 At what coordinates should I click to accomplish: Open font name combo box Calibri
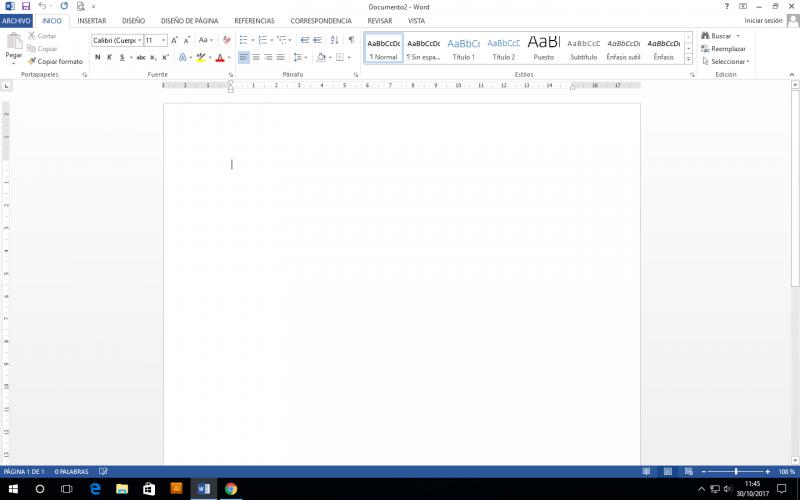tap(117, 40)
